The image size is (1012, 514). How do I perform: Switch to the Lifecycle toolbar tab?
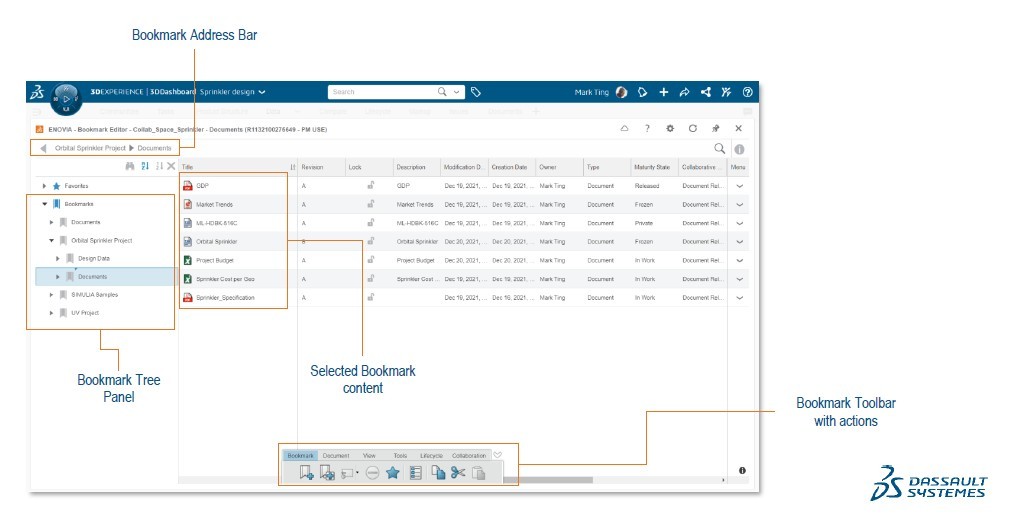(430, 455)
